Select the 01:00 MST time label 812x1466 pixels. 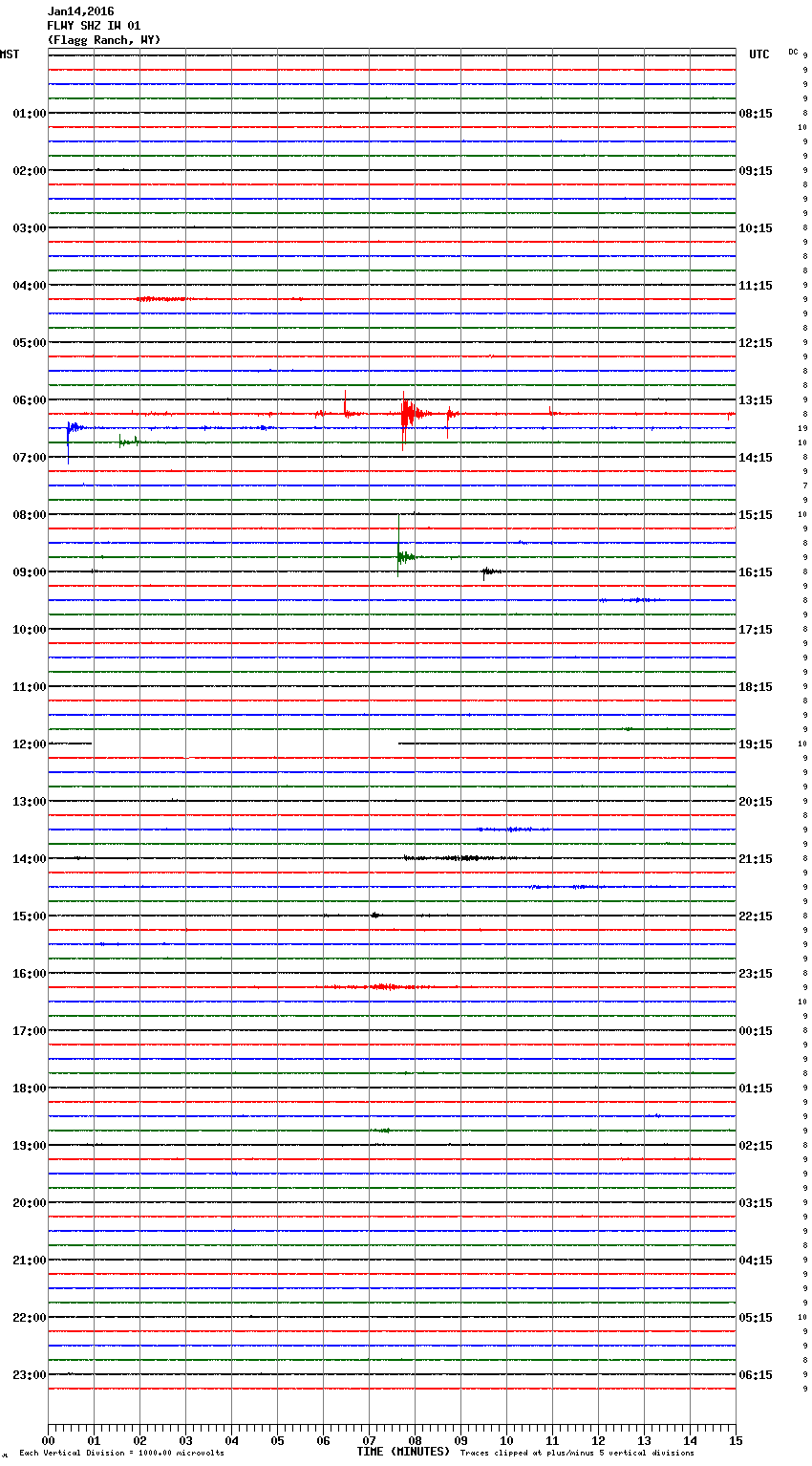point(30,114)
